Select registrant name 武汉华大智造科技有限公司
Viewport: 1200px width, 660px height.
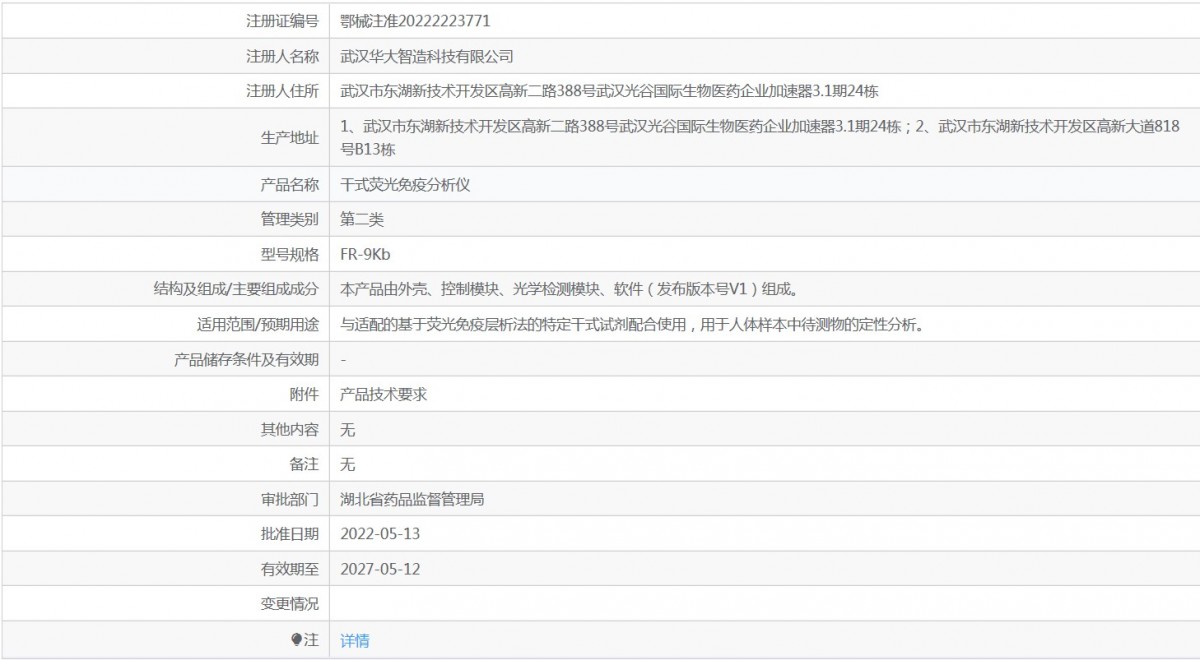pos(427,56)
